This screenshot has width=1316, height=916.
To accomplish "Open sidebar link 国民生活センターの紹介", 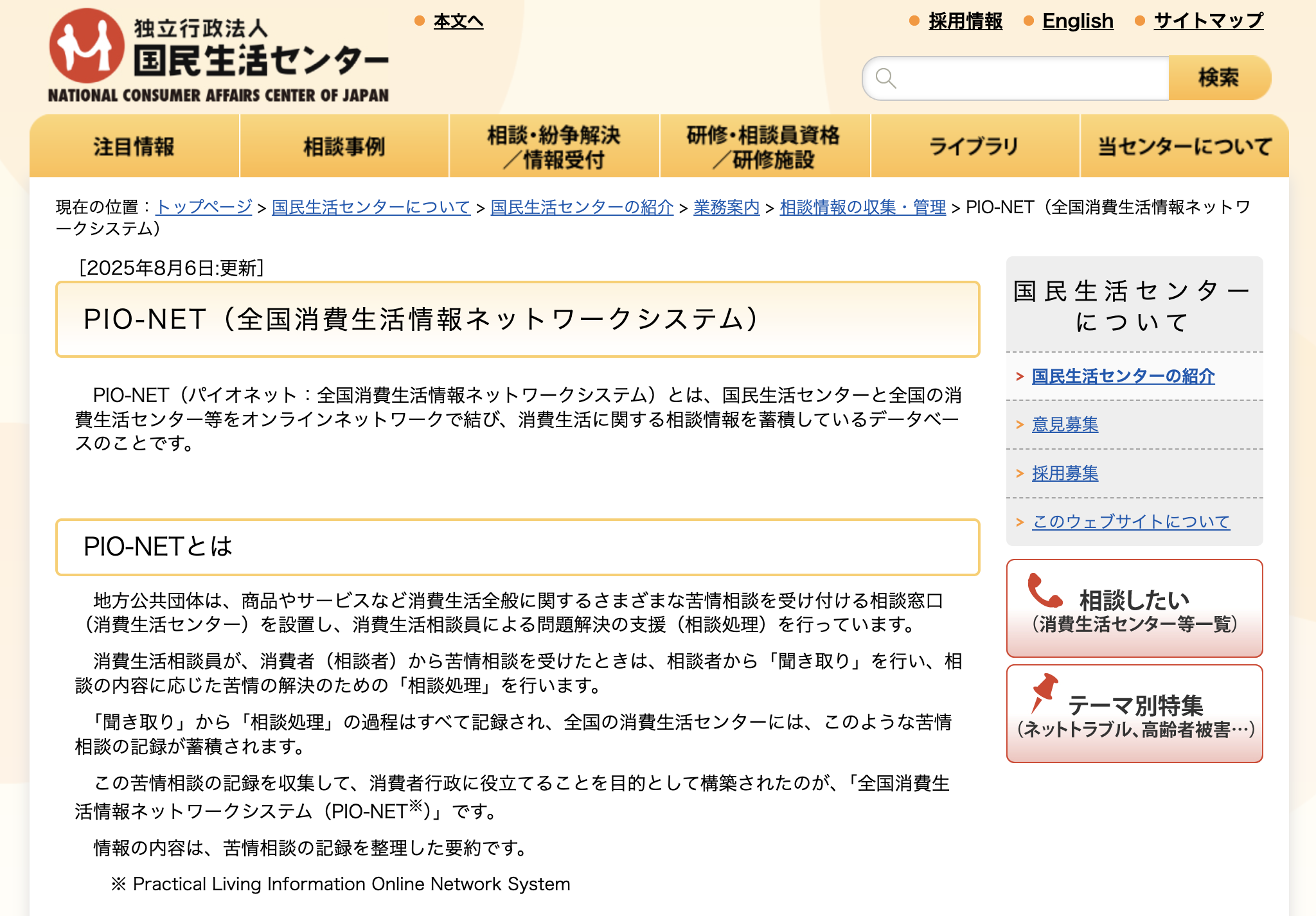I will coord(1123,376).
